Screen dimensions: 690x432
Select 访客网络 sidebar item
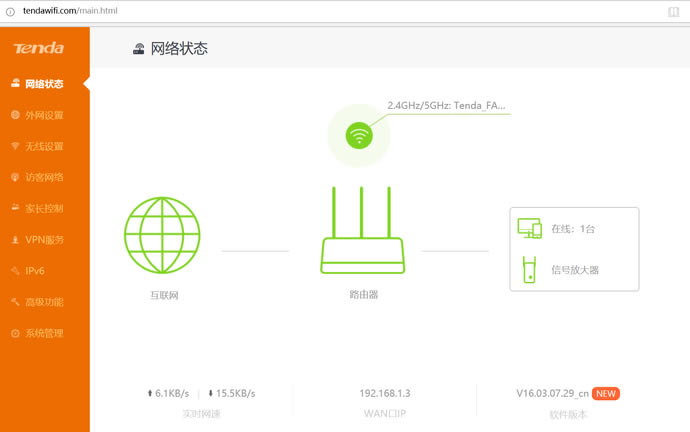click(x=44, y=177)
